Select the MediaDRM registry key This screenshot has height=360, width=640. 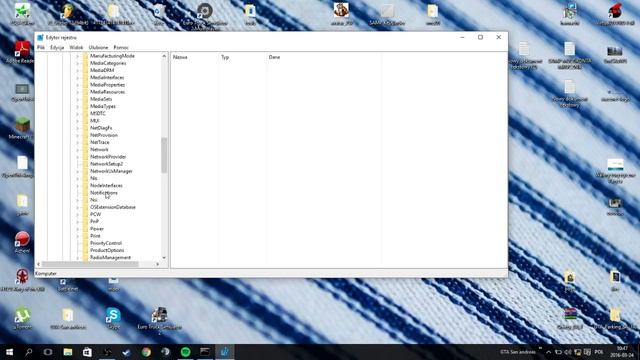click(x=102, y=70)
